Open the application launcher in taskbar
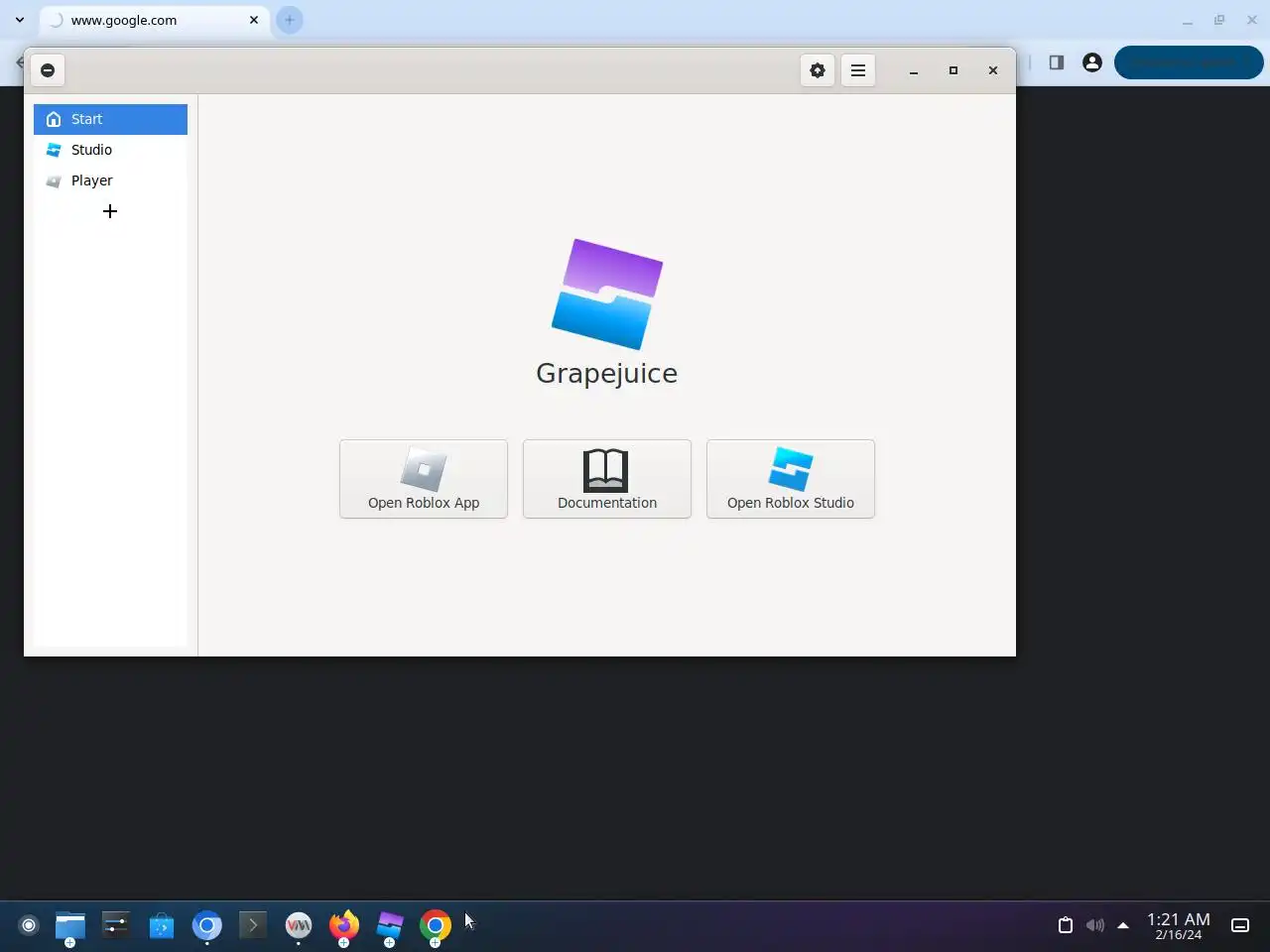The width and height of the screenshot is (1270, 952). [29, 925]
